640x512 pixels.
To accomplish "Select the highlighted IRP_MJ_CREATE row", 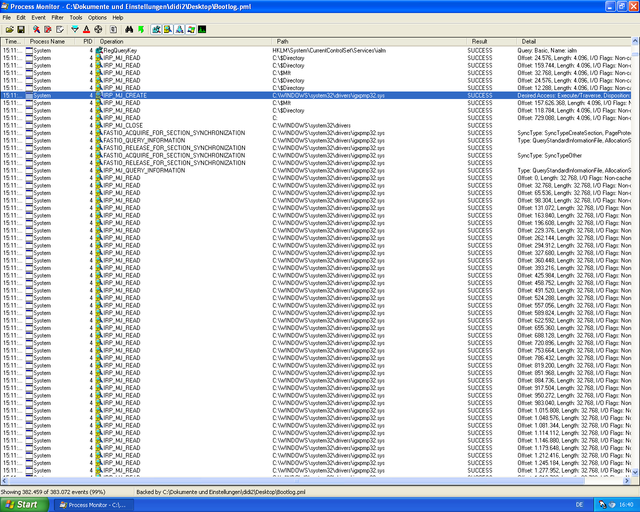I will coord(316,96).
